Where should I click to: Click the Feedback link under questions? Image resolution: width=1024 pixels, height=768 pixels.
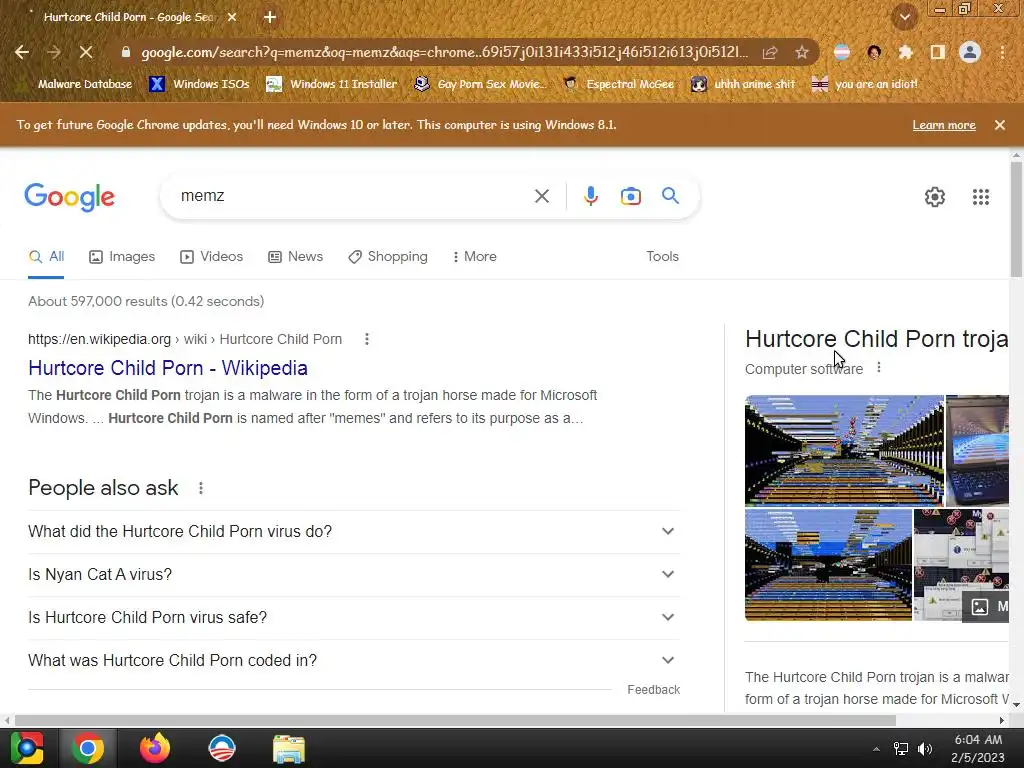coord(653,690)
